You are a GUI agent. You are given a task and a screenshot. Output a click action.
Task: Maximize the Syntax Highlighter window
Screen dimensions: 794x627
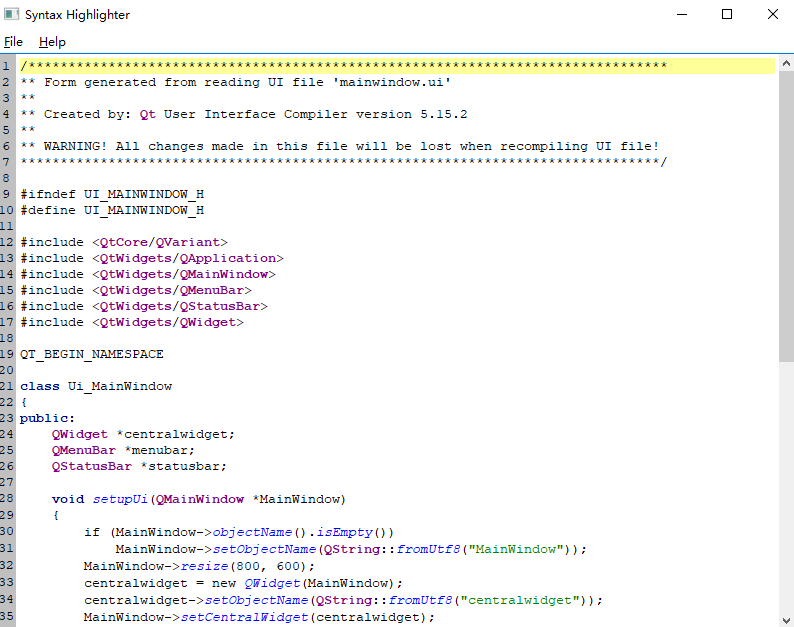[x=727, y=14]
